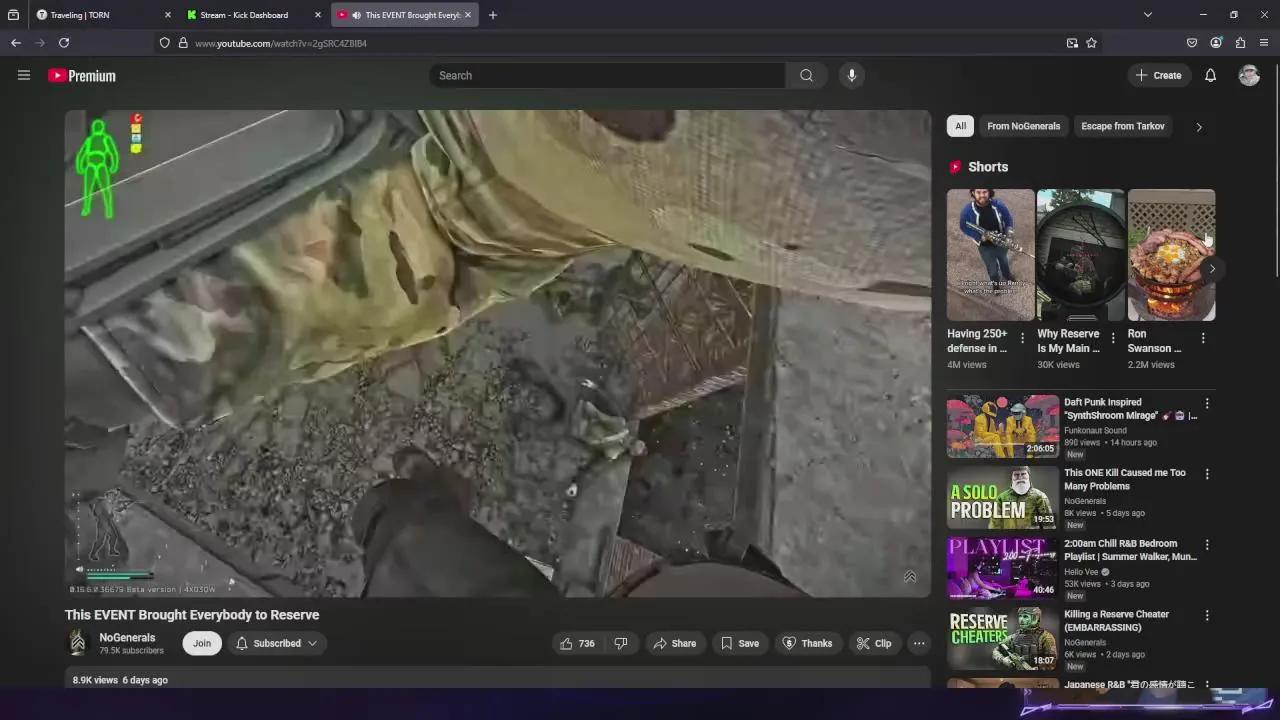Close the Kick Dashboard tab
The width and height of the screenshot is (1280, 720).
tap(318, 15)
